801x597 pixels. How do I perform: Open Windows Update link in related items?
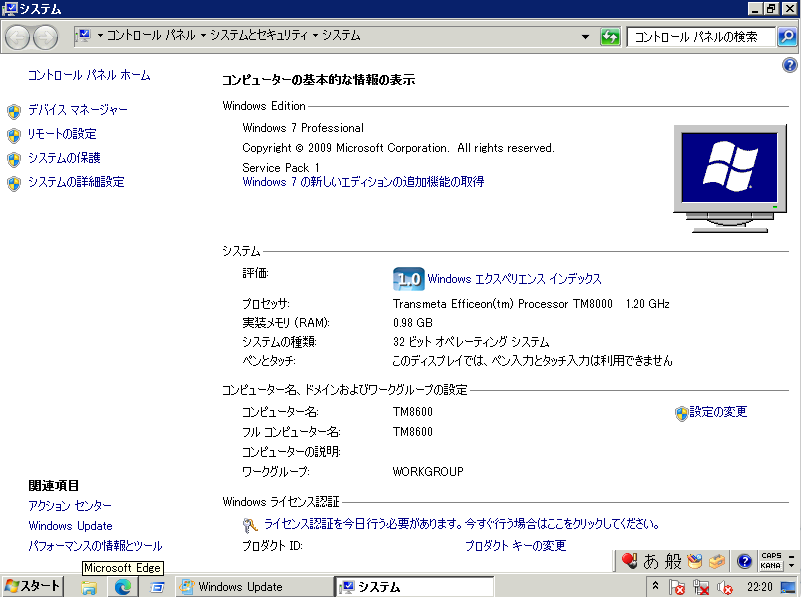pos(70,526)
